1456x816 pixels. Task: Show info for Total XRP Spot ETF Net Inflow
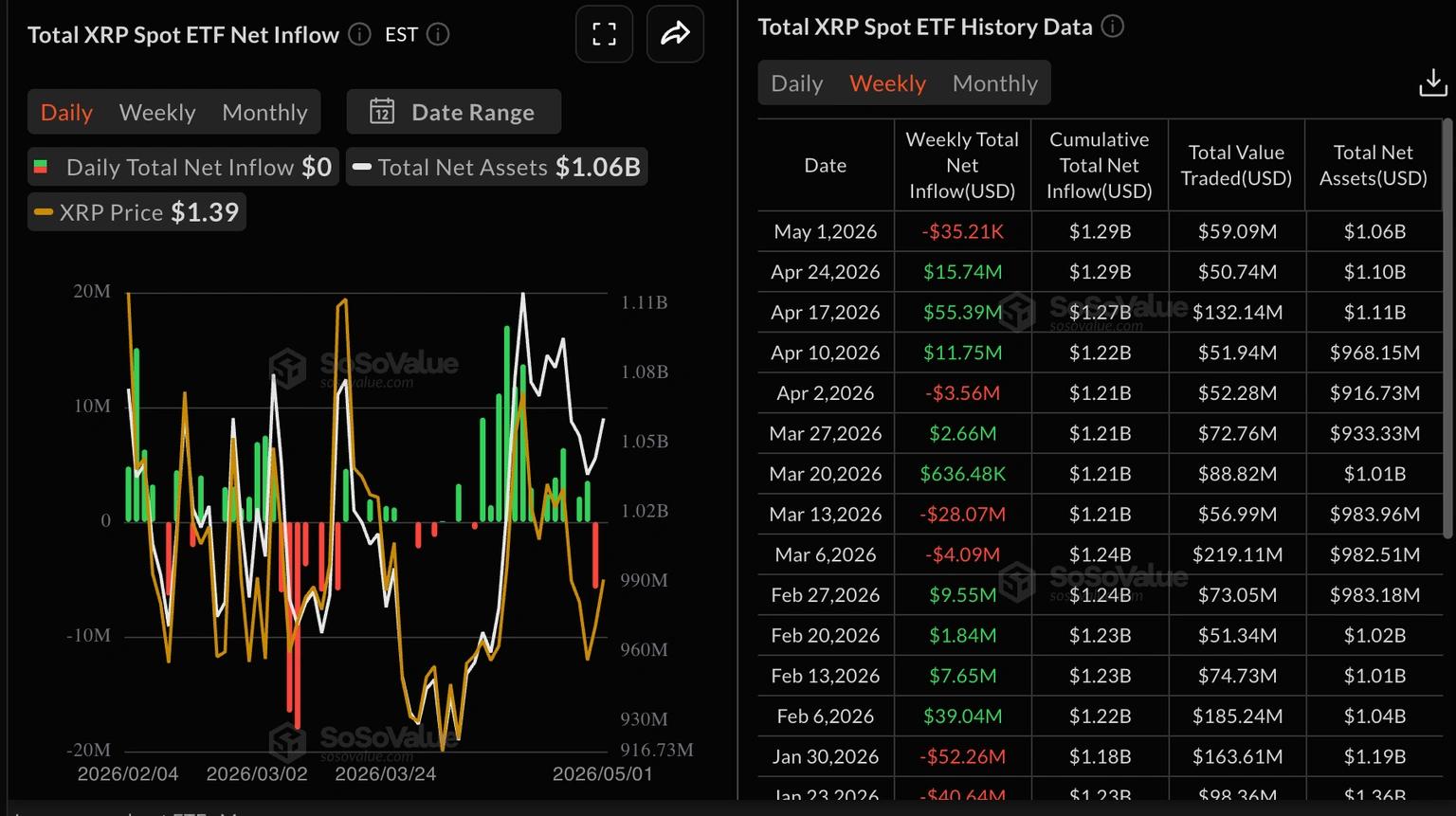359,35
